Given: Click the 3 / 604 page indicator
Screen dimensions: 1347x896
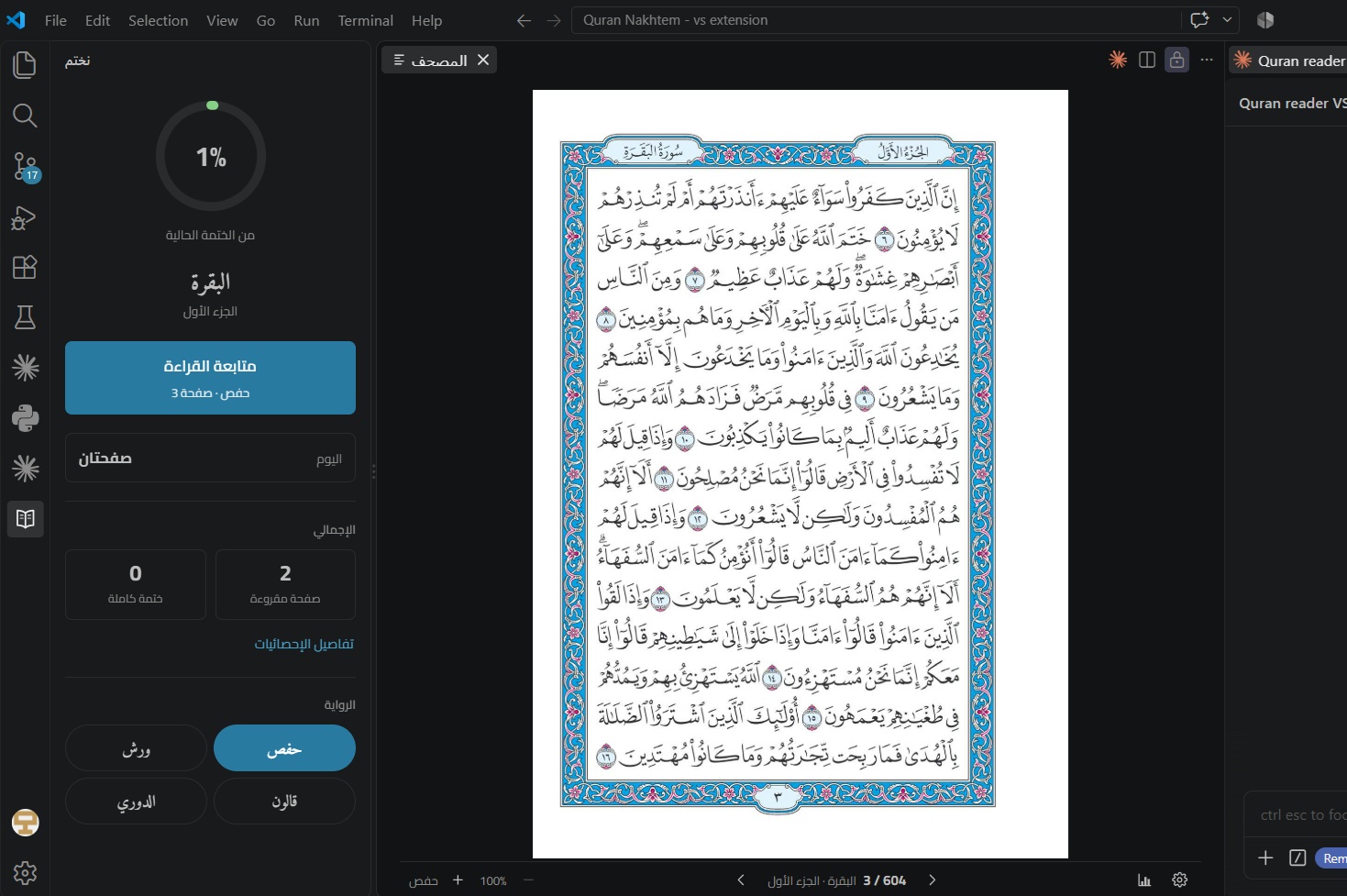Looking at the screenshot, I should click(884, 880).
